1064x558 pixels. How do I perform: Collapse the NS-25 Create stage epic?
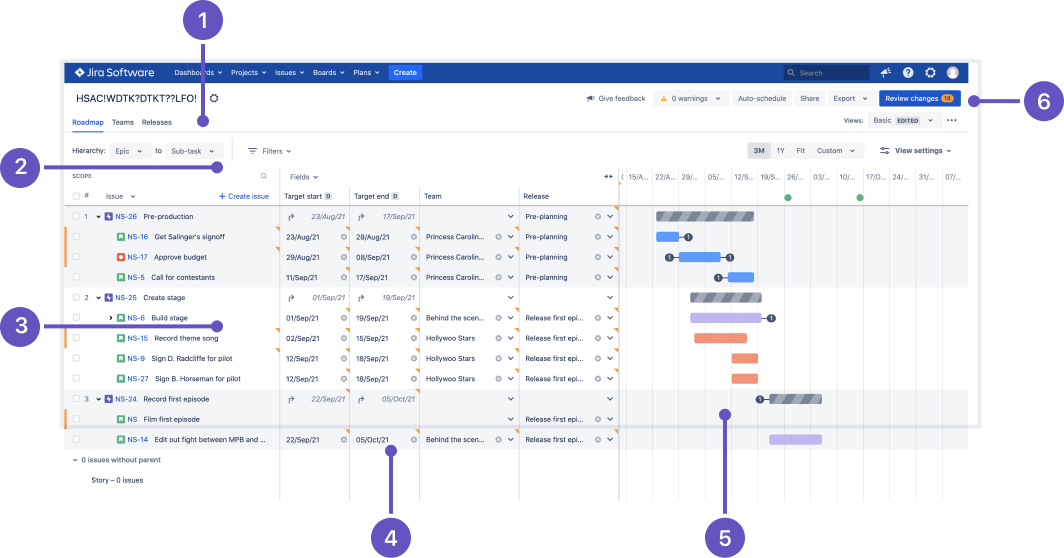[x=98, y=297]
